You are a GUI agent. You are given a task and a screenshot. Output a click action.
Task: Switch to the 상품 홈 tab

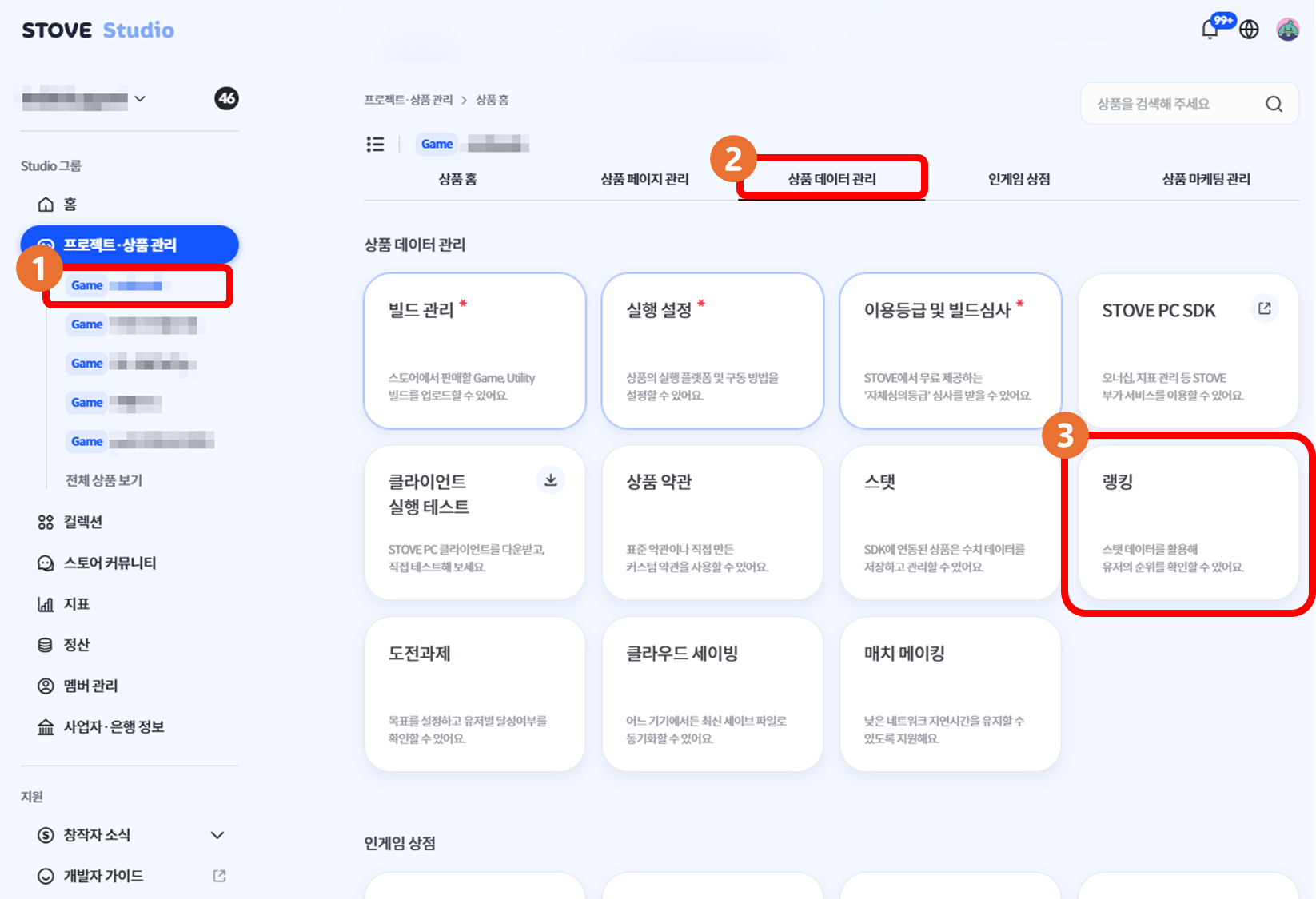pos(457,179)
